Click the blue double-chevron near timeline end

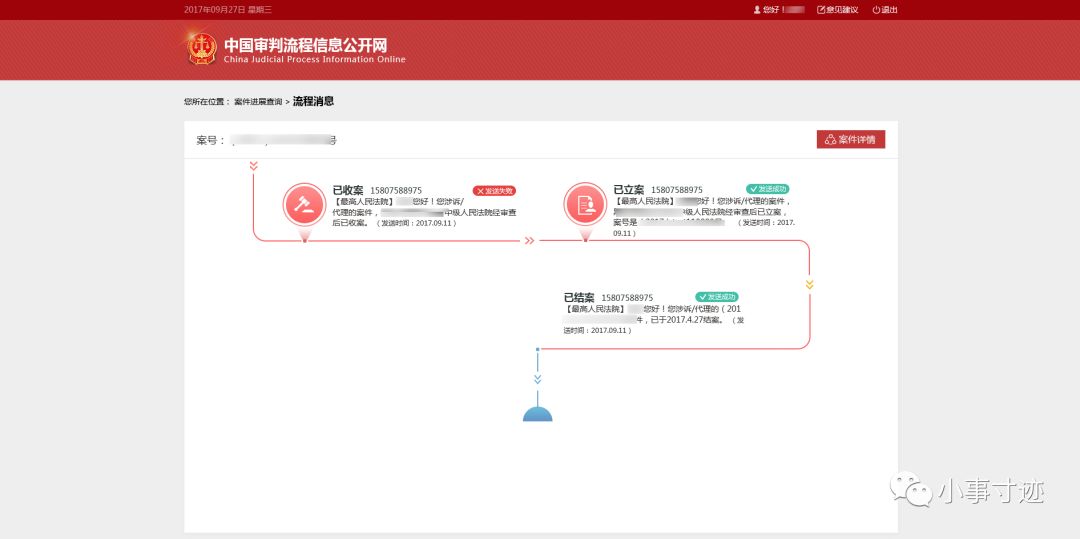(x=537, y=379)
